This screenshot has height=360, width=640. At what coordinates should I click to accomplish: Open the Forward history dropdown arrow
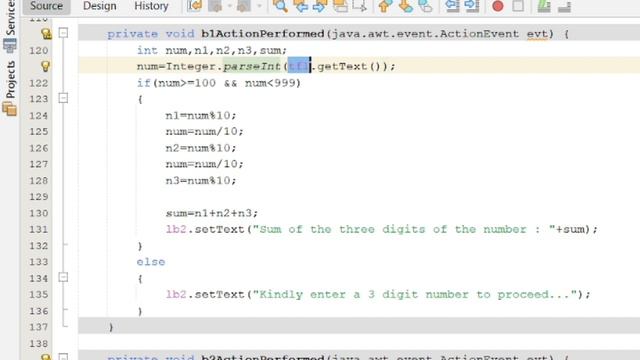pos(259,6)
